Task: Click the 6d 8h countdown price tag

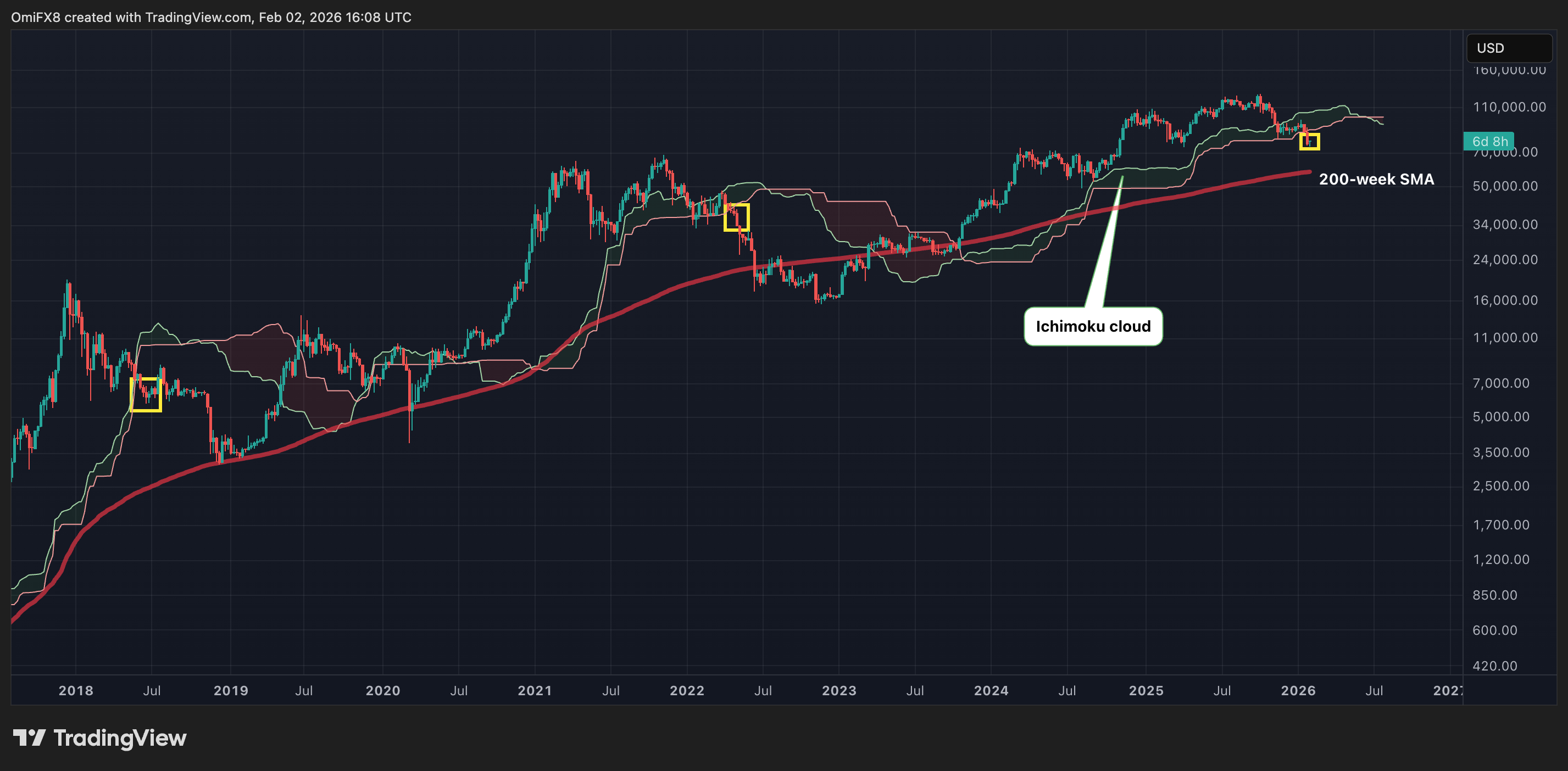Action: click(x=1488, y=142)
